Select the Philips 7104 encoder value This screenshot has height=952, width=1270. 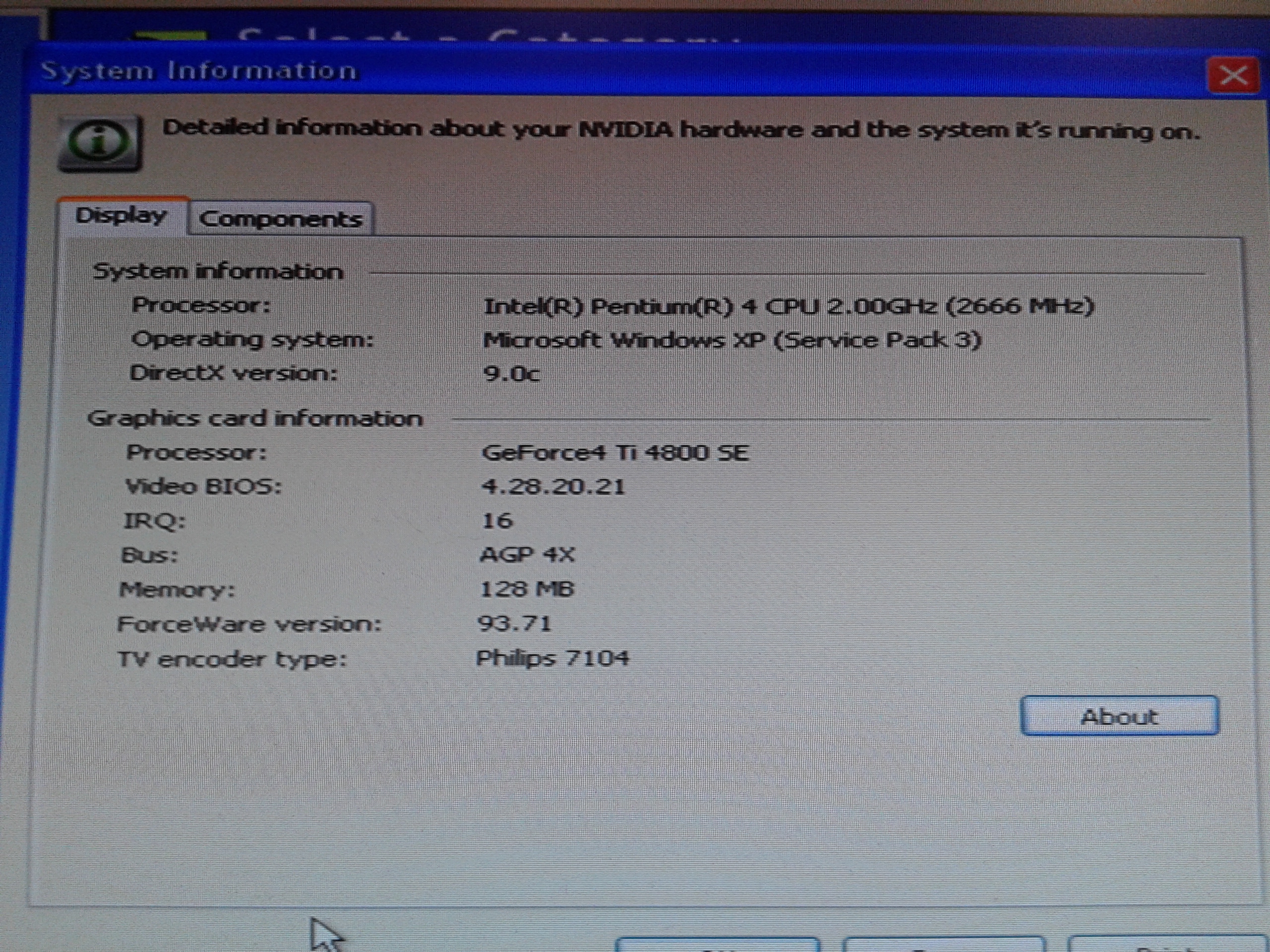(x=553, y=657)
